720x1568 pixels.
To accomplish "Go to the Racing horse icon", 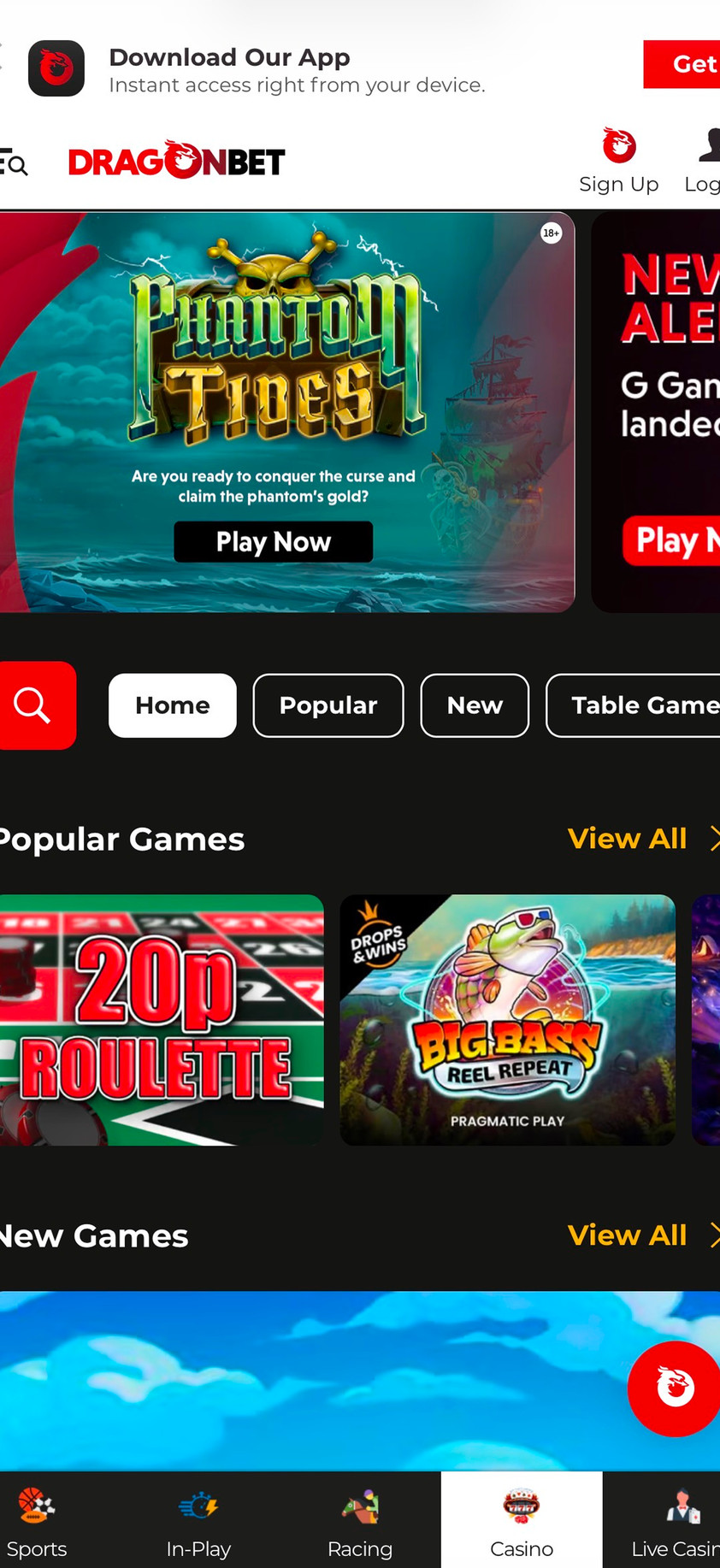I will tap(360, 1506).
